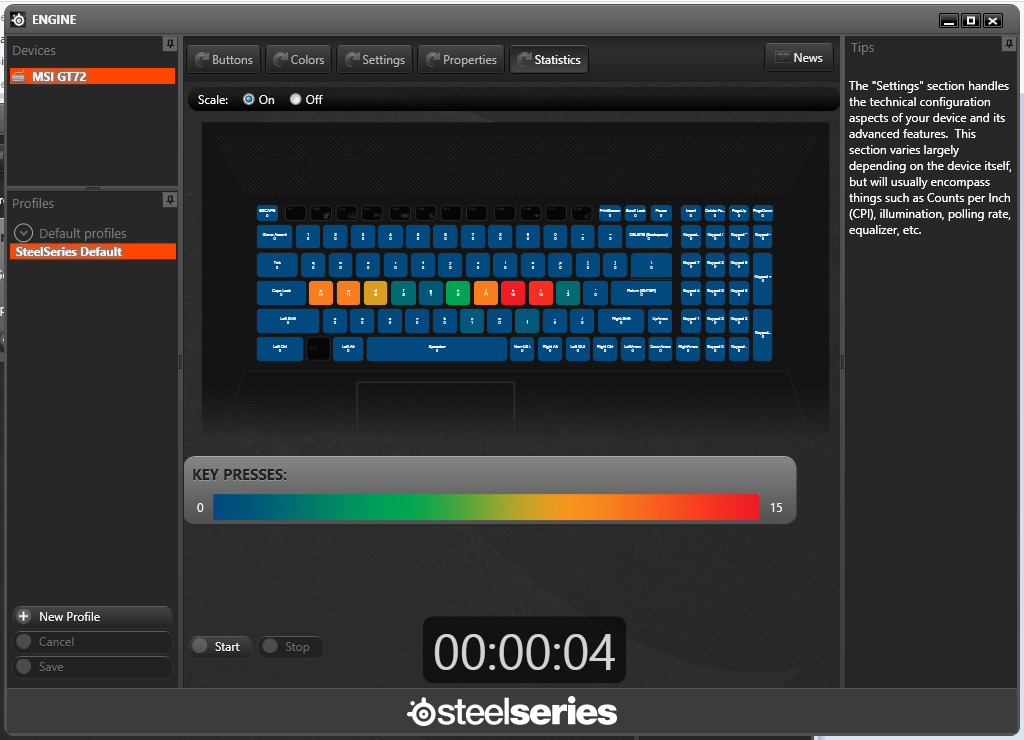Select the MSI GT72 device
The height and width of the screenshot is (740, 1024).
point(93,76)
